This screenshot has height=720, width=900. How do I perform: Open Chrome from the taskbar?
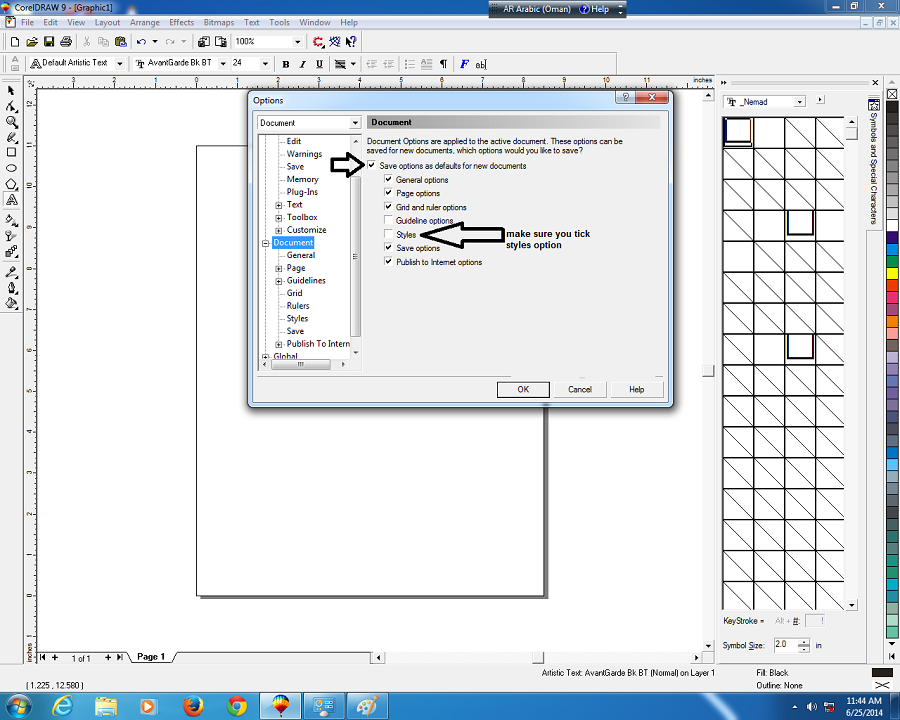coord(236,706)
